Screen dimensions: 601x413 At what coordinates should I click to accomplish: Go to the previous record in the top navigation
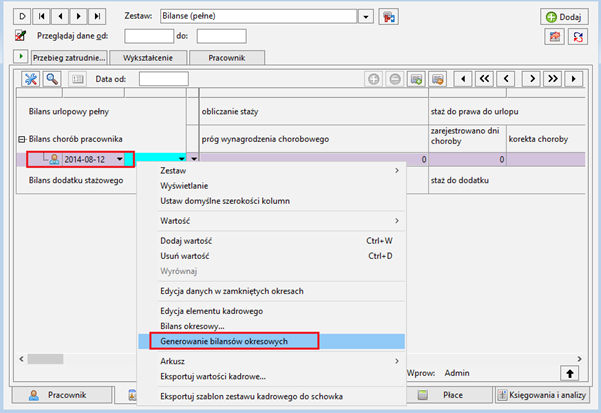[x=60, y=16]
